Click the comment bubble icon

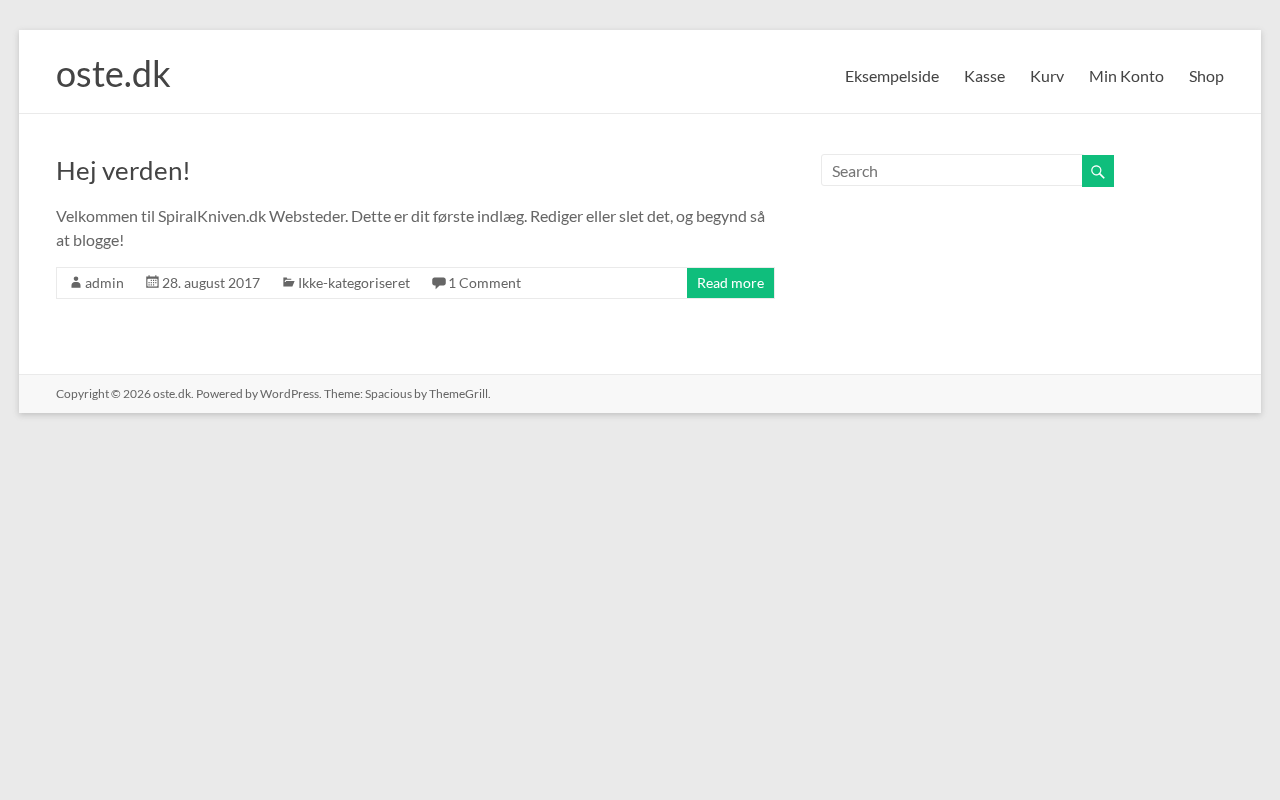click(438, 283)
